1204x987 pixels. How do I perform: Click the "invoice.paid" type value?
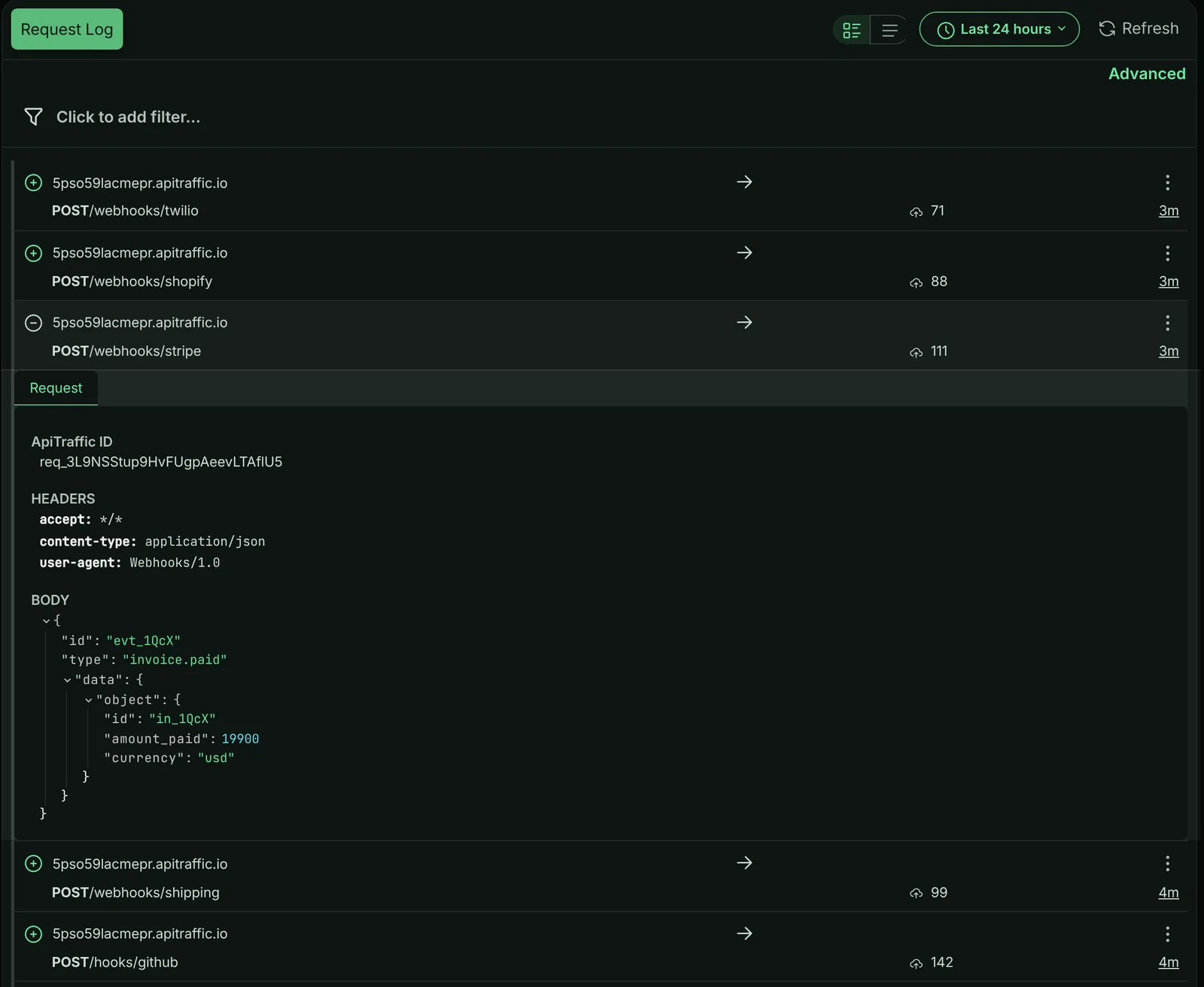tap(175, 660)
